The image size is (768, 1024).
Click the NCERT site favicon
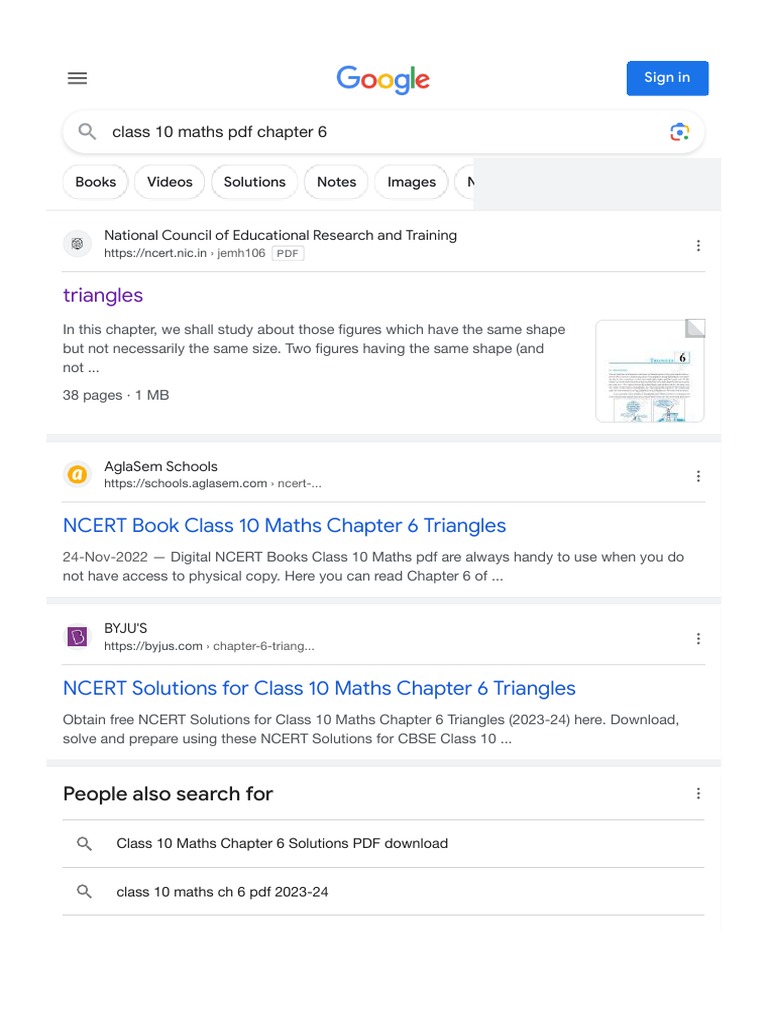[77, 244]
